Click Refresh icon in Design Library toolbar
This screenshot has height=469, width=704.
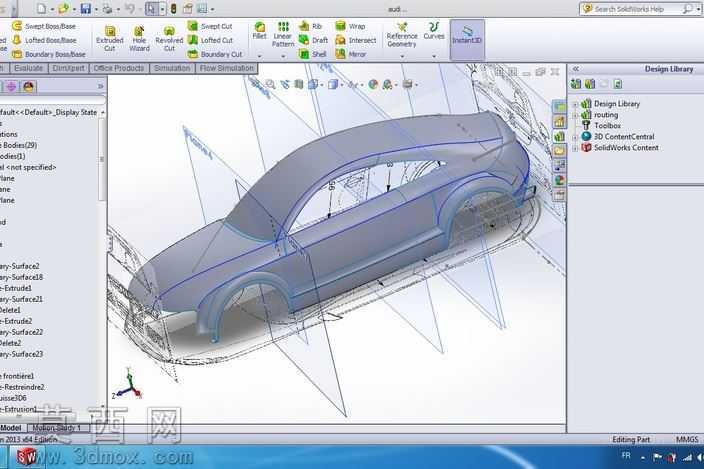[x=618, y=83]
